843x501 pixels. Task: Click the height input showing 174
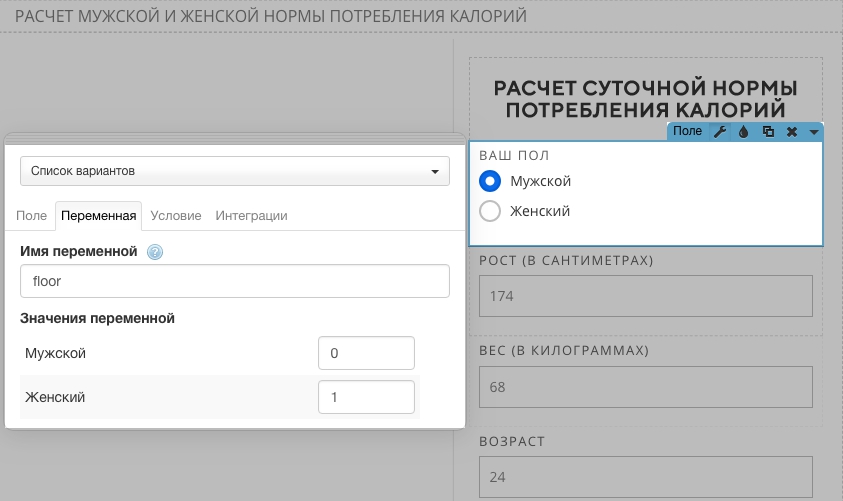tap(646, 296)
